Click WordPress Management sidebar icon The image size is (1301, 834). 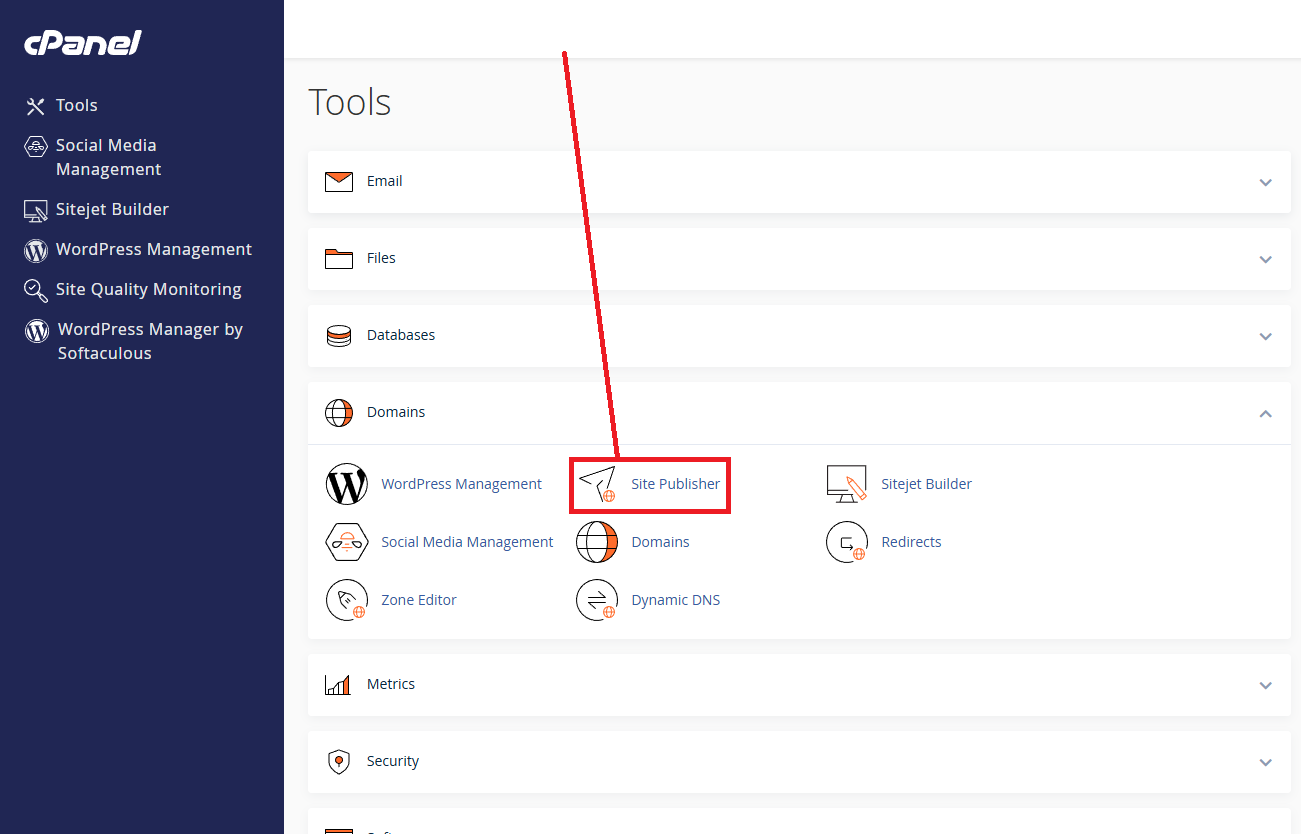click(36, 250)
